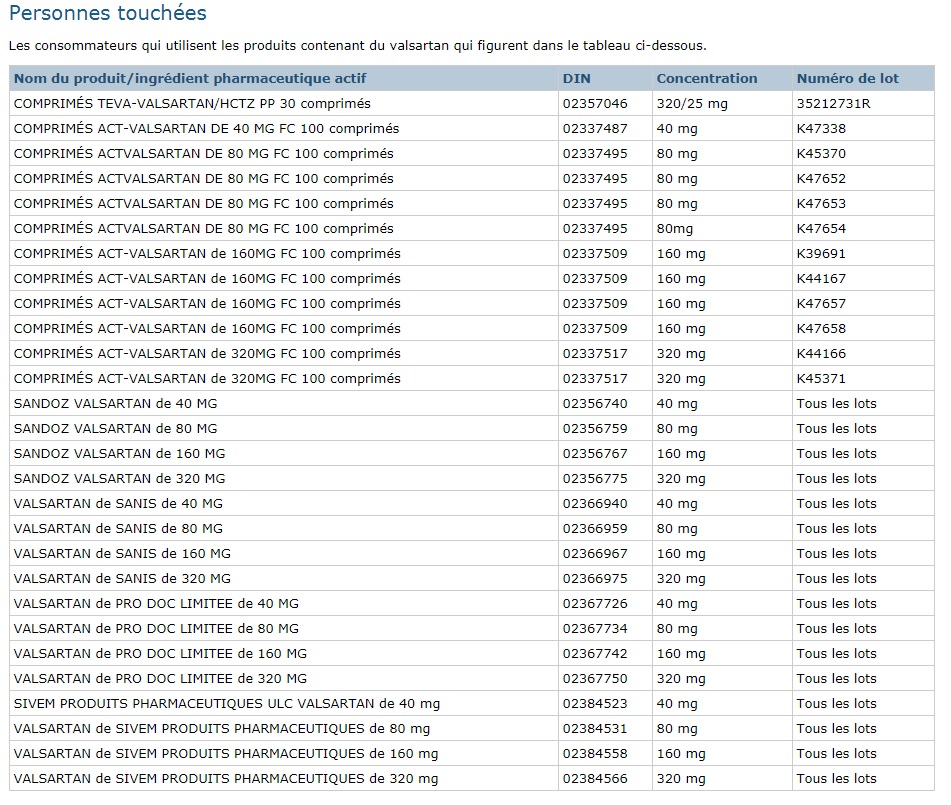Click the 'Numéro de lot' column header
951x805 pixels.
tap(847, 78)
